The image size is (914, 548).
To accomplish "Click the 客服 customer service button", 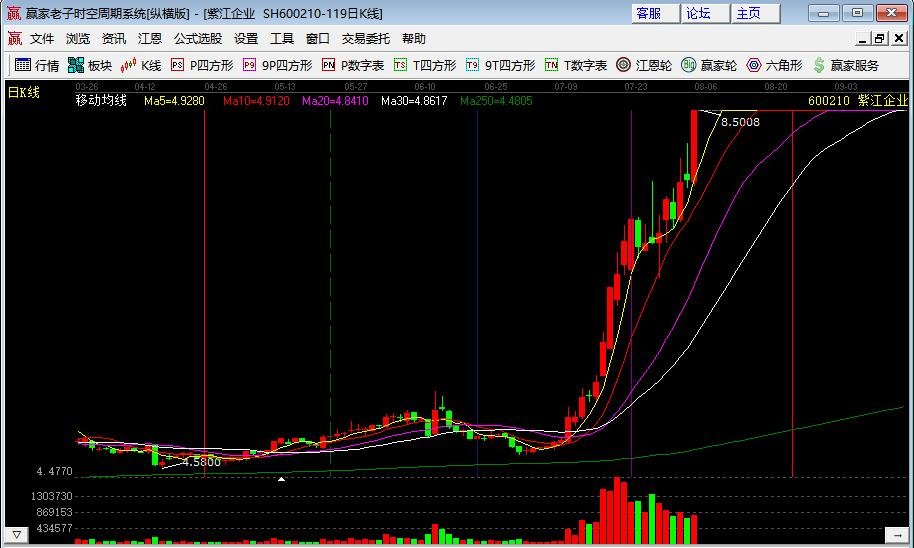I will [x=655, y=13].
